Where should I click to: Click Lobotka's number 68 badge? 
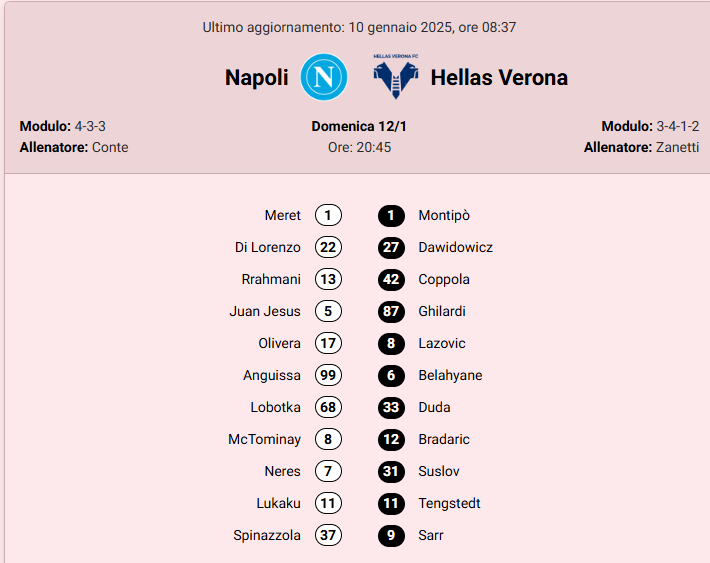click(x=328, y=407)
